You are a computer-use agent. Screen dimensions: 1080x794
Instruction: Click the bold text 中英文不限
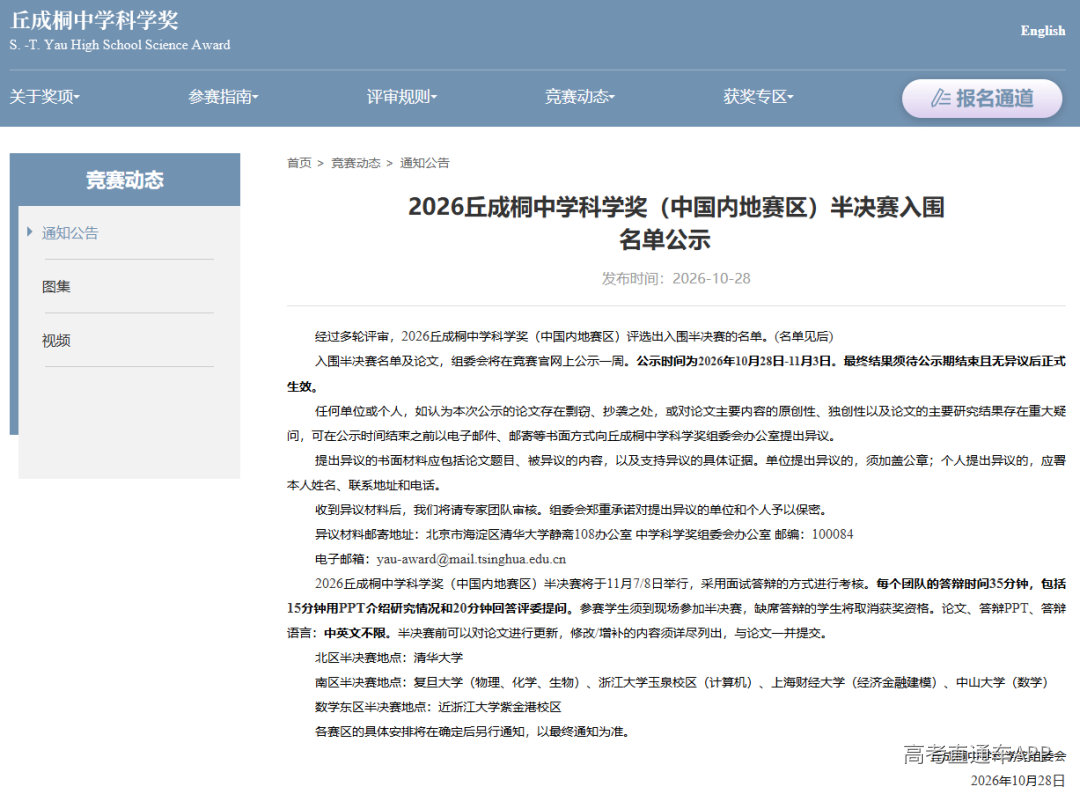pos(357,633)
